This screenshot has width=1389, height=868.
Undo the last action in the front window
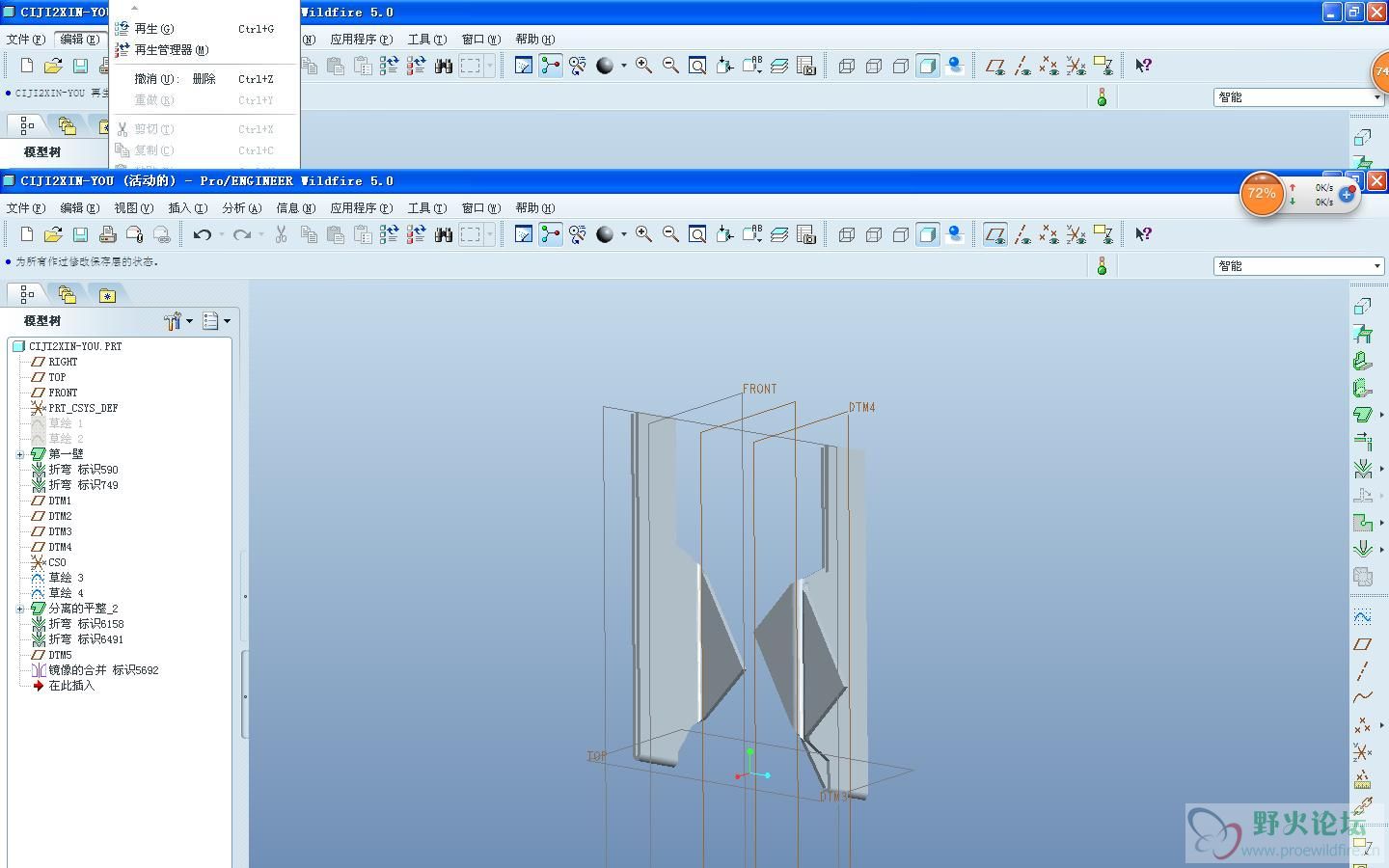pos(202,234)
